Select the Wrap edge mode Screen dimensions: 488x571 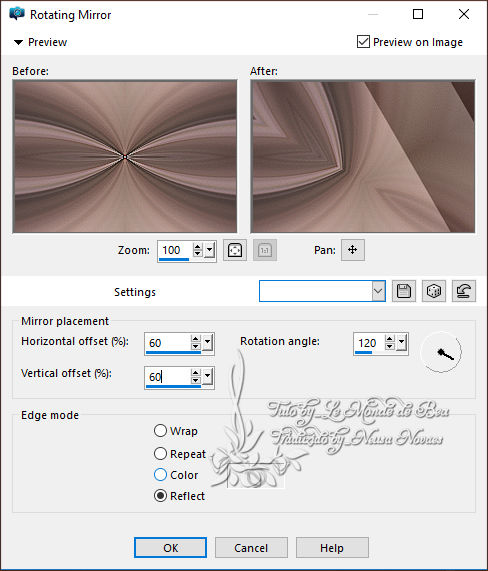(160, 430)
